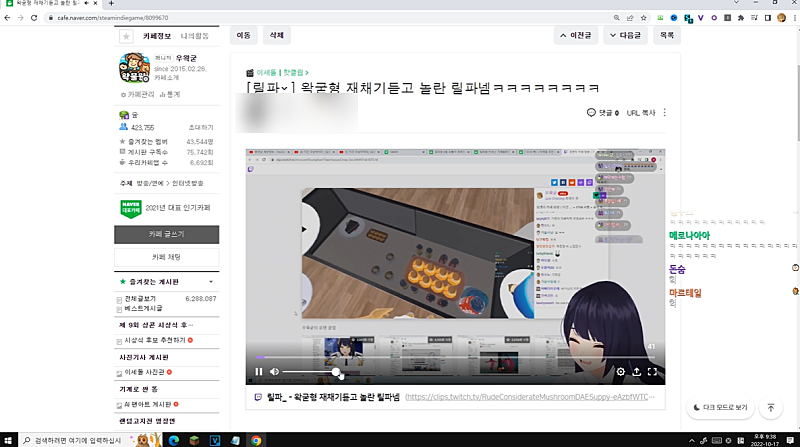
Task: Click the Twitch icon beside clip title
Action: click(258, 397)
